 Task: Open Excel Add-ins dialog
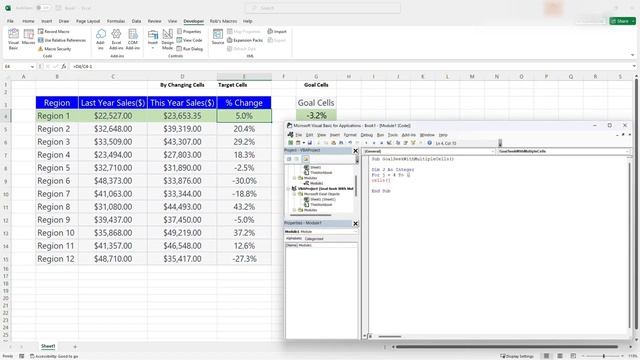point(116,39)
